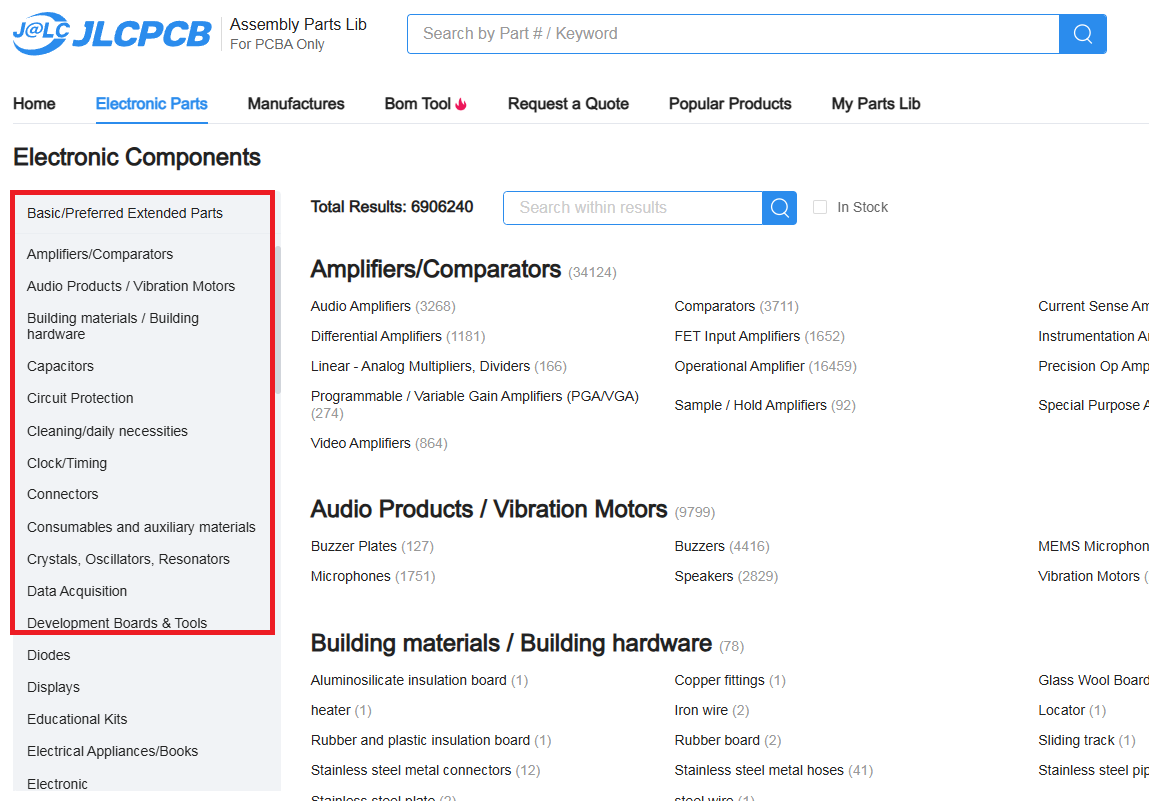Select Clock/Timing in the sidebar
Screen dimensions: 1149x801
coord(67,464)
